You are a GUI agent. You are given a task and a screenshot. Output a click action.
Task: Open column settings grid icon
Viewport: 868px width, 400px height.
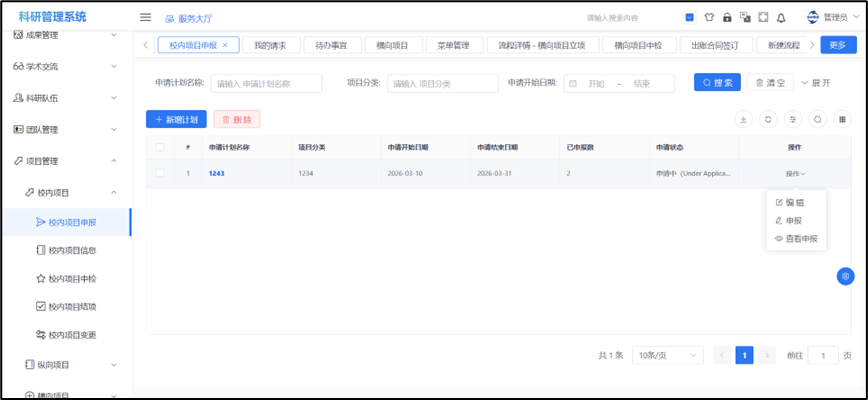coord(843,119)
